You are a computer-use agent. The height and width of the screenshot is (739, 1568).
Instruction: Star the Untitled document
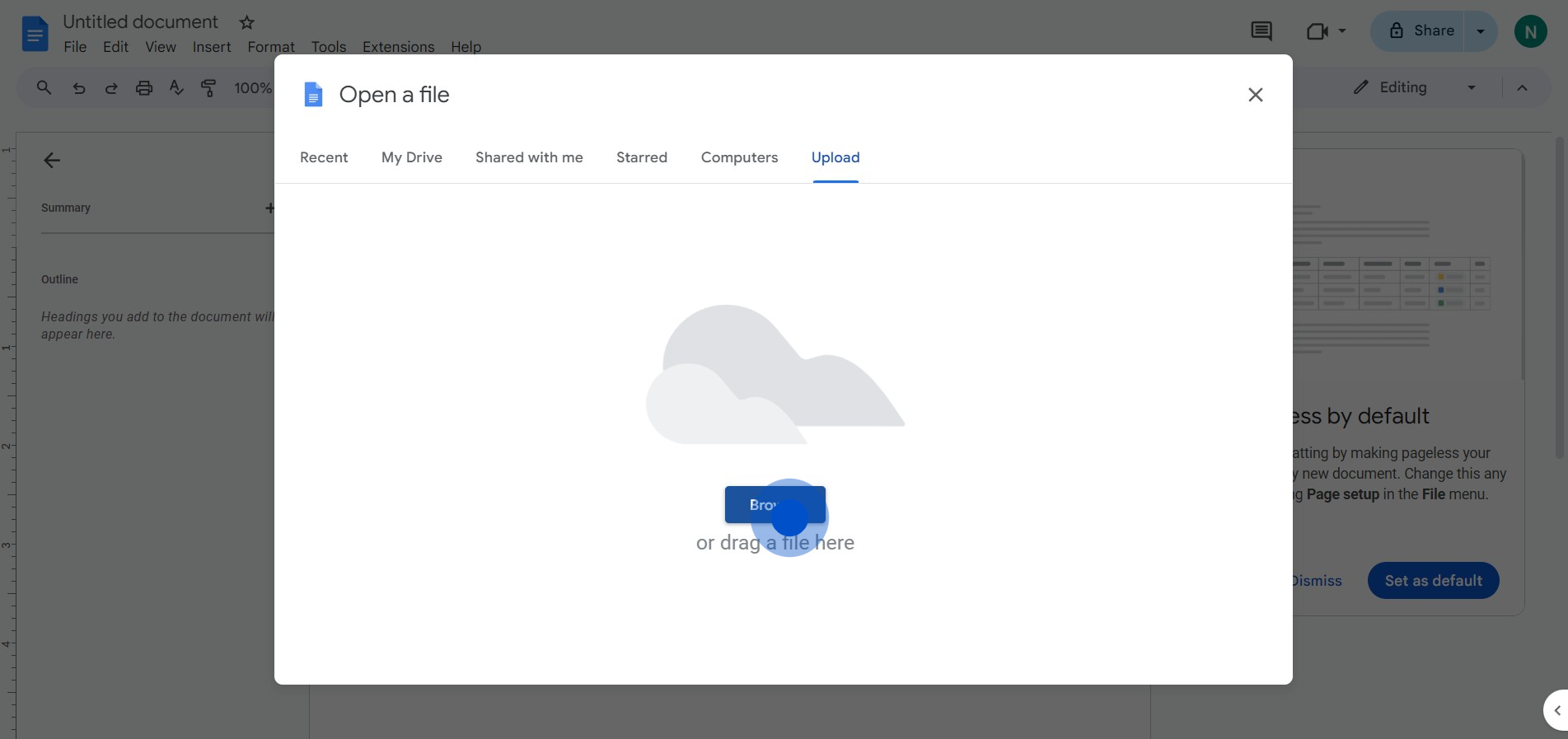click(x=246, y=22)
